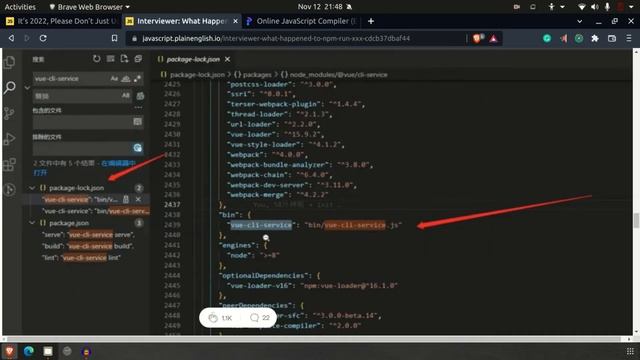Open Brave Rewards triangle icon
This screenshot has width=640, height=360.
(x=493, y=38)
